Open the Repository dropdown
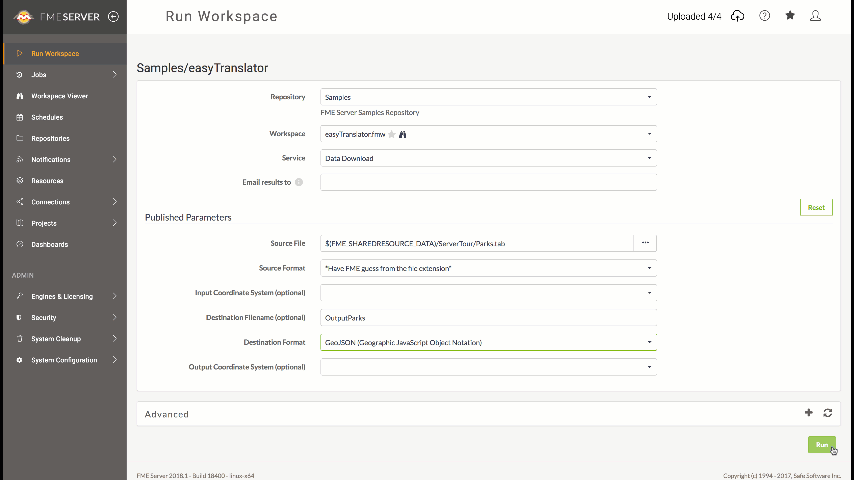854x480 pixels. (488, 97)
